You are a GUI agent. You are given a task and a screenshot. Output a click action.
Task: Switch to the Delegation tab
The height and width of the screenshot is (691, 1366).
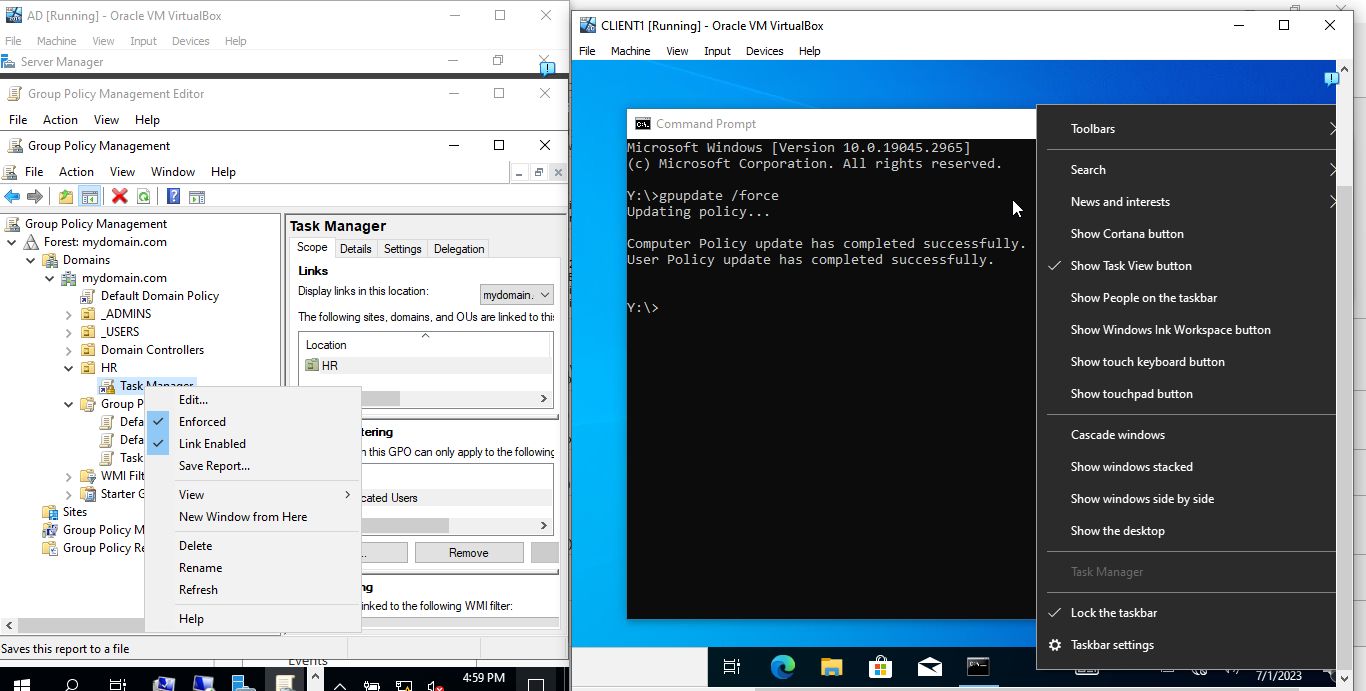[459, 249]
